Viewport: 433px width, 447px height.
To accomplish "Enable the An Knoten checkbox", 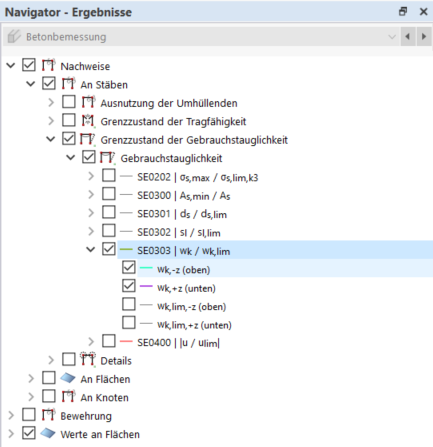I will click(49, 396).
